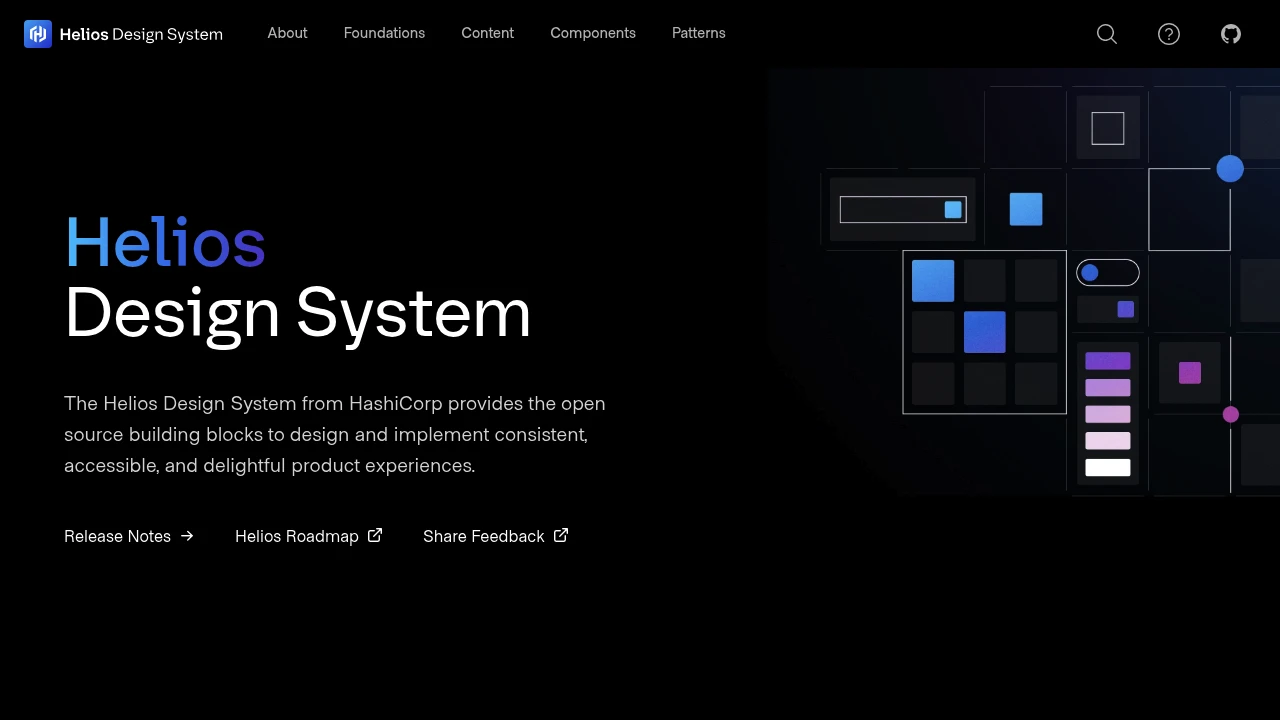
Task: Click the arrow icon beside Release Notes
Action: pos(187,536)
